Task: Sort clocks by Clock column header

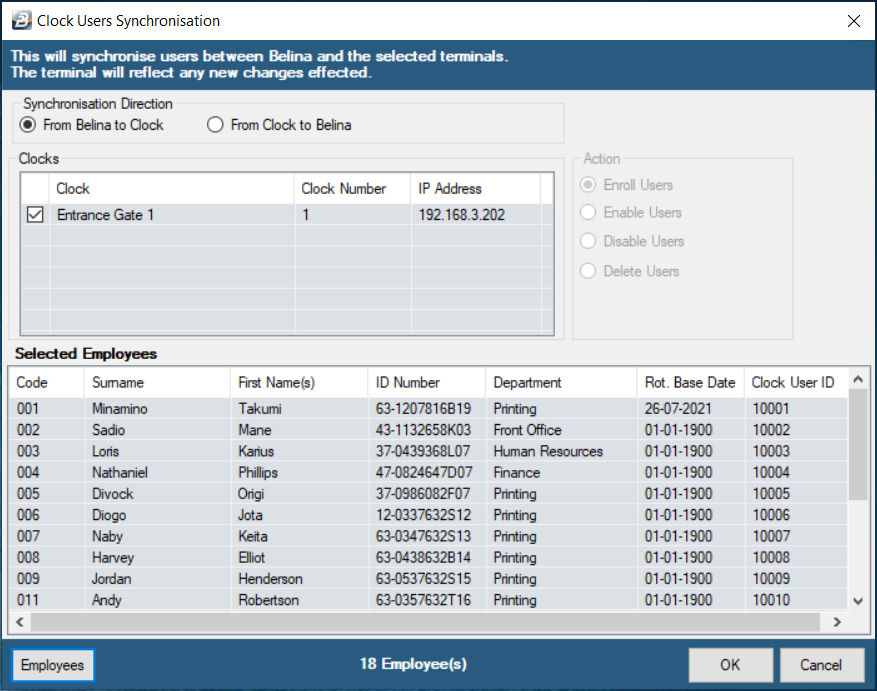Action: 172,189
